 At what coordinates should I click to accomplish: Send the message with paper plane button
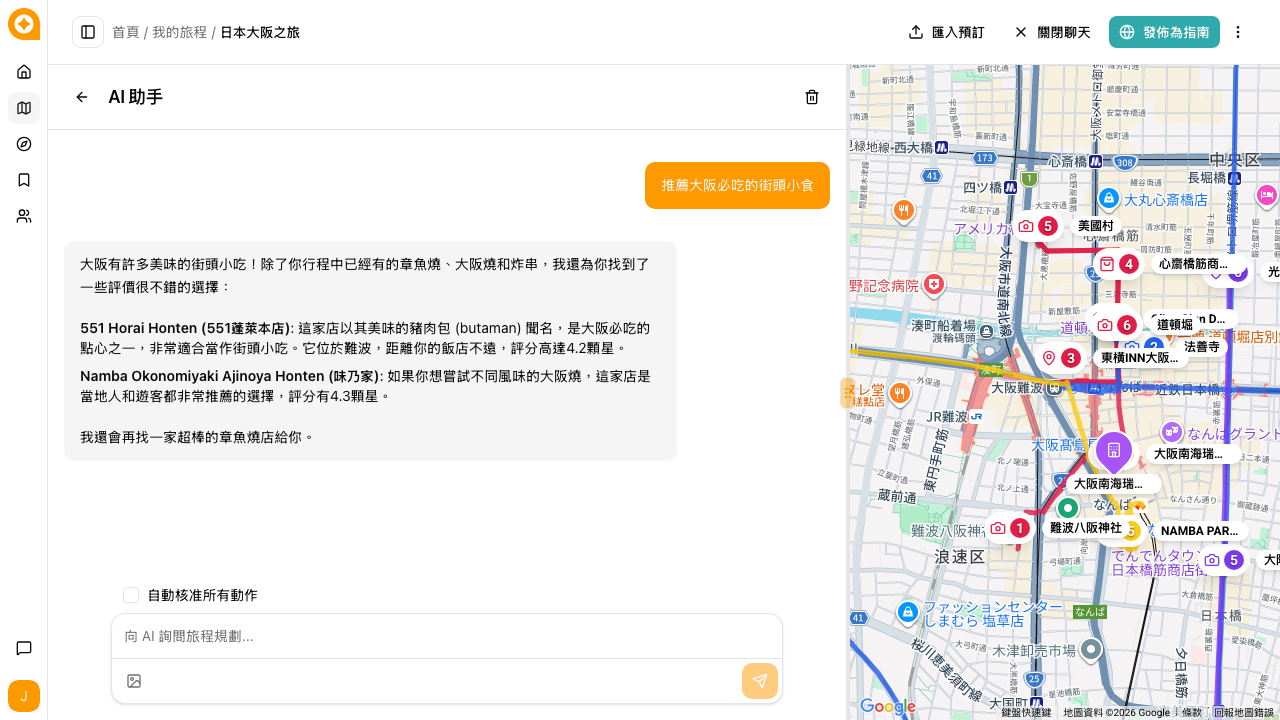click(x=760, y=681)
